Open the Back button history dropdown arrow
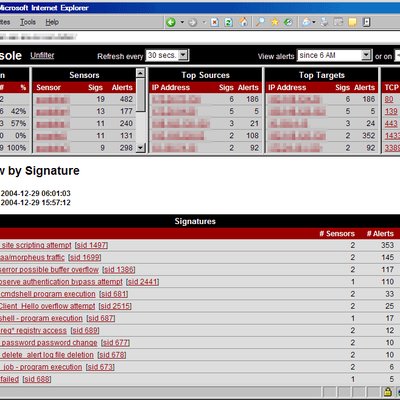The height and width of the screenshot is (400, 400). pos(182,22)
